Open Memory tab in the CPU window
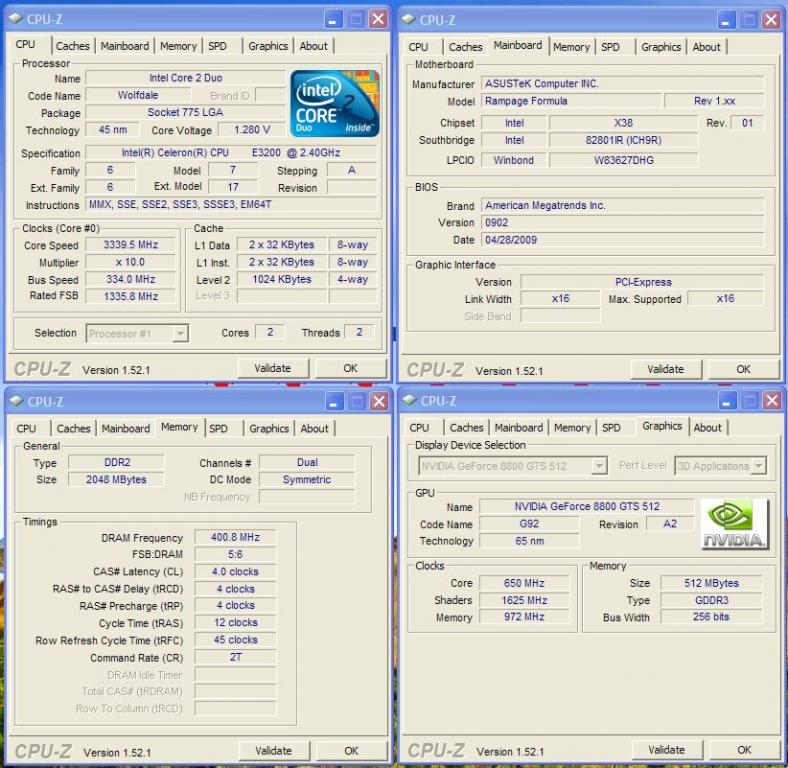Screen dimensions: 788x768 (x=178, y=46)
